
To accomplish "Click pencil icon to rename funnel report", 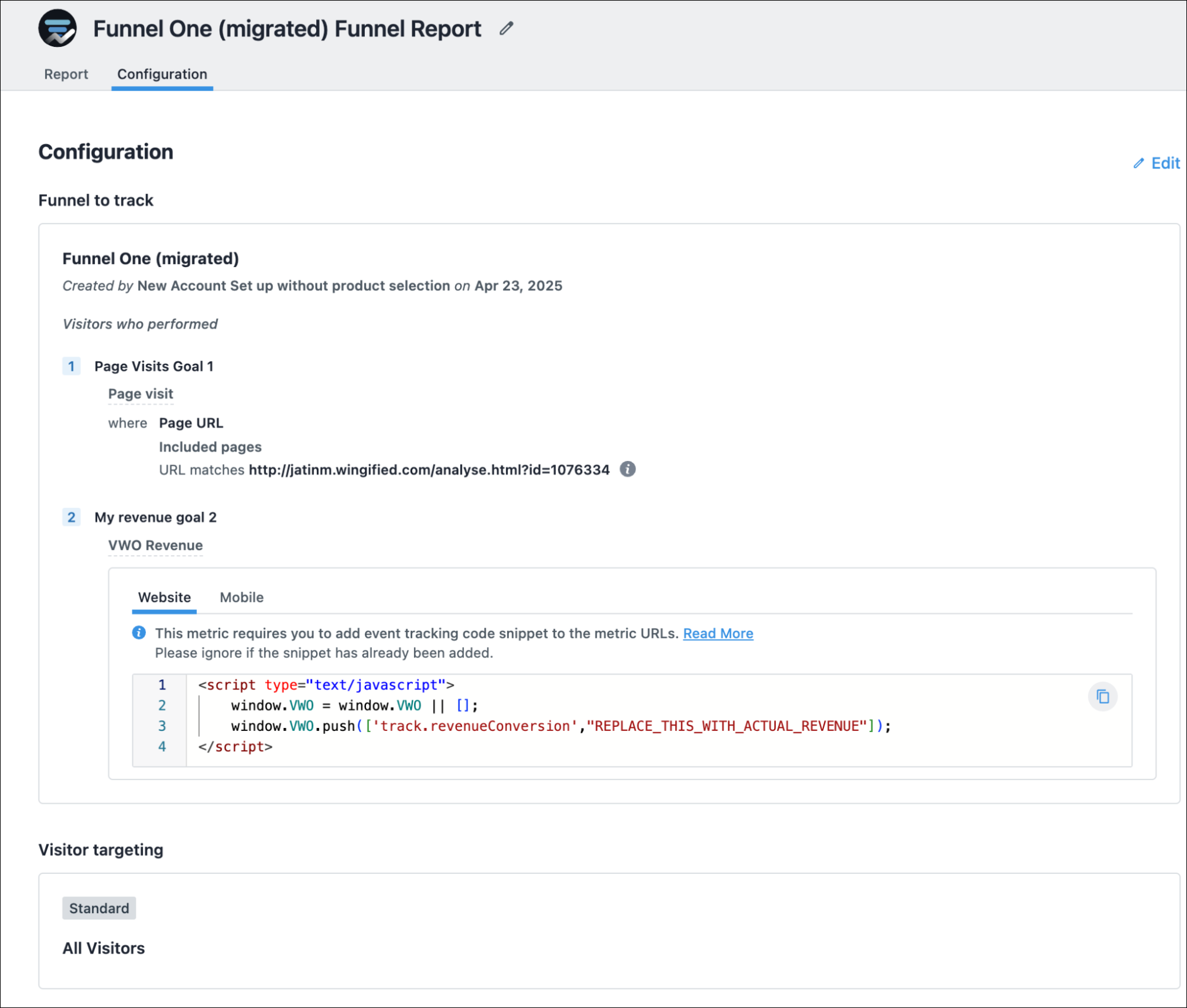I will (506, 28).
